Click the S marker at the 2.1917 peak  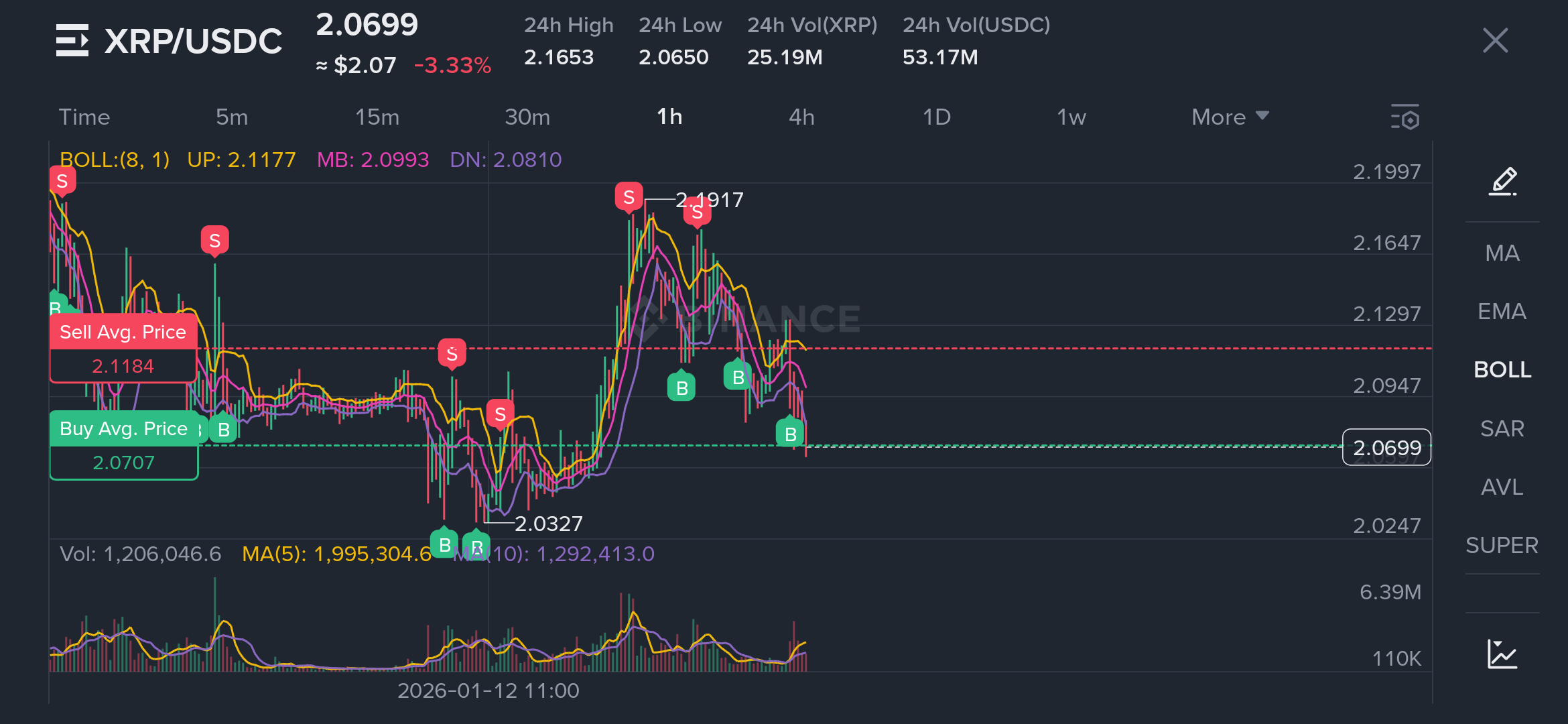pos(629,197)
